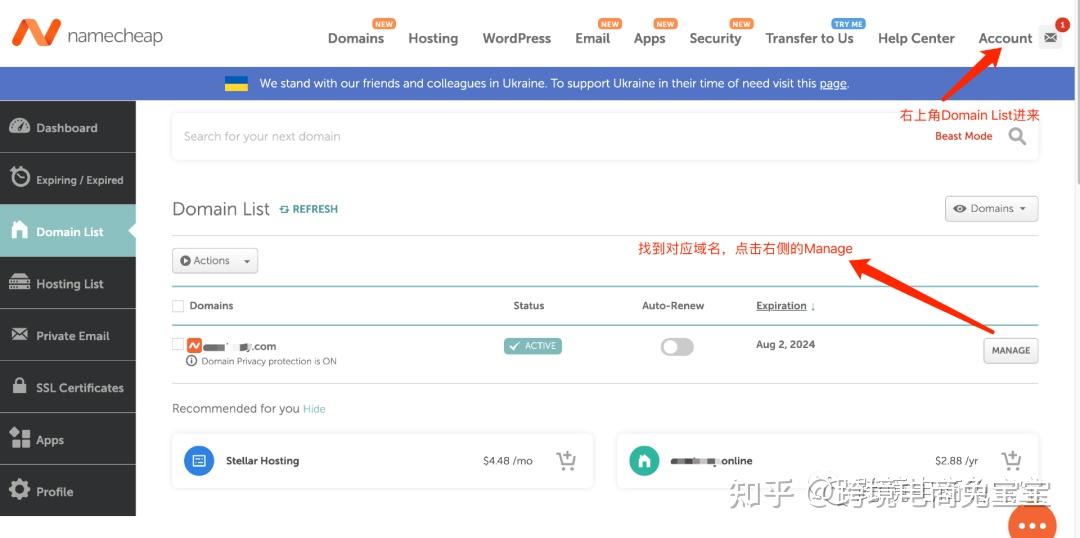This screenshot has height=538, width=1080.
Task: Add Stellar Hosting to cart
Action: coord(566,461)
